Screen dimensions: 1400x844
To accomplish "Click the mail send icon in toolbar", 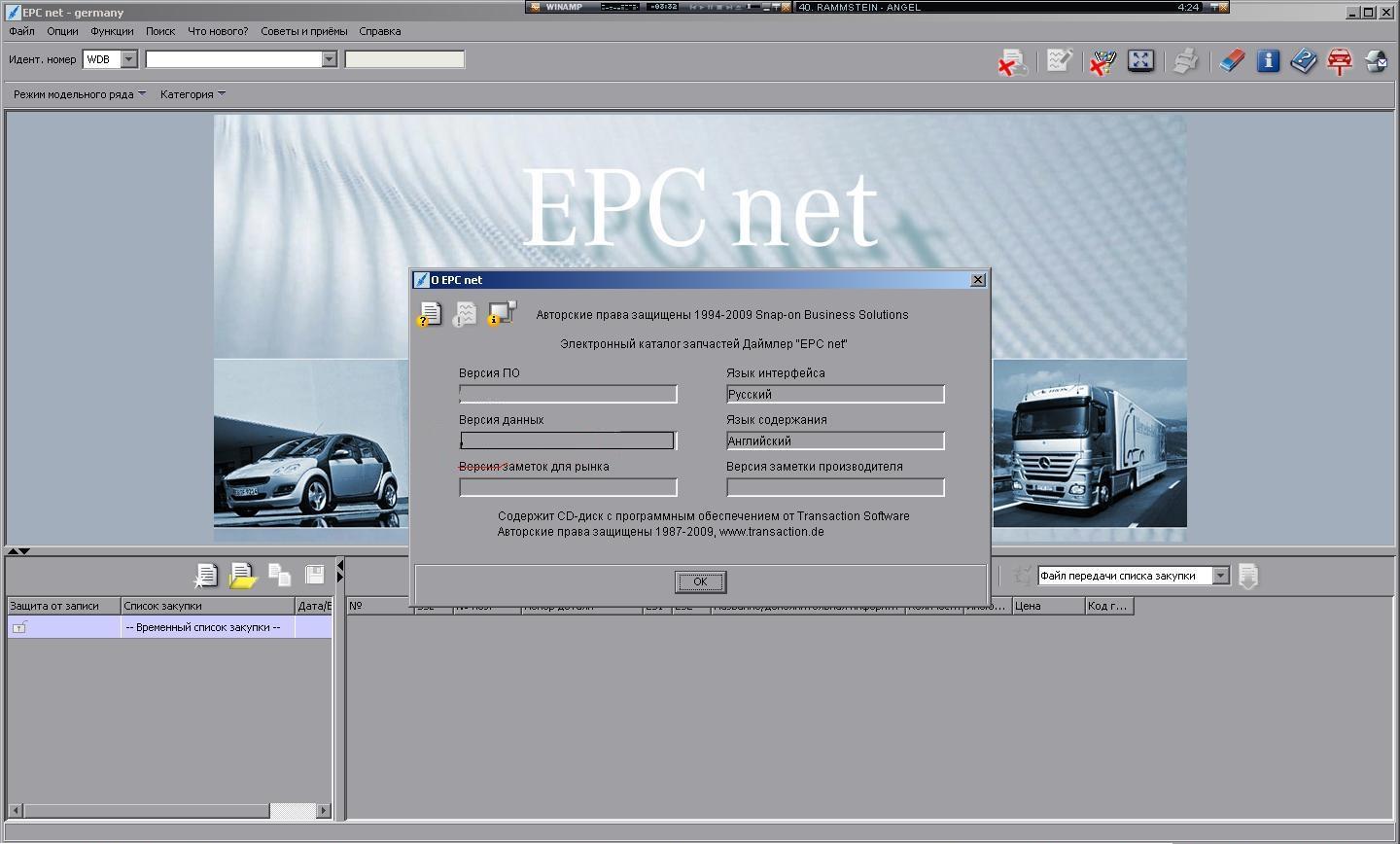I will point(1376,61).
